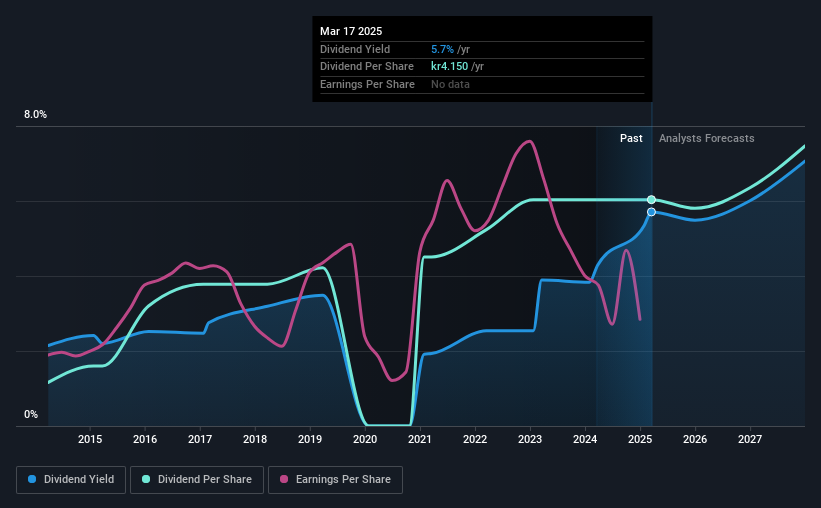Click the tooltip Dividend Per Share row label
Viewport: 821px width, 508px height.
pos(367,67)
